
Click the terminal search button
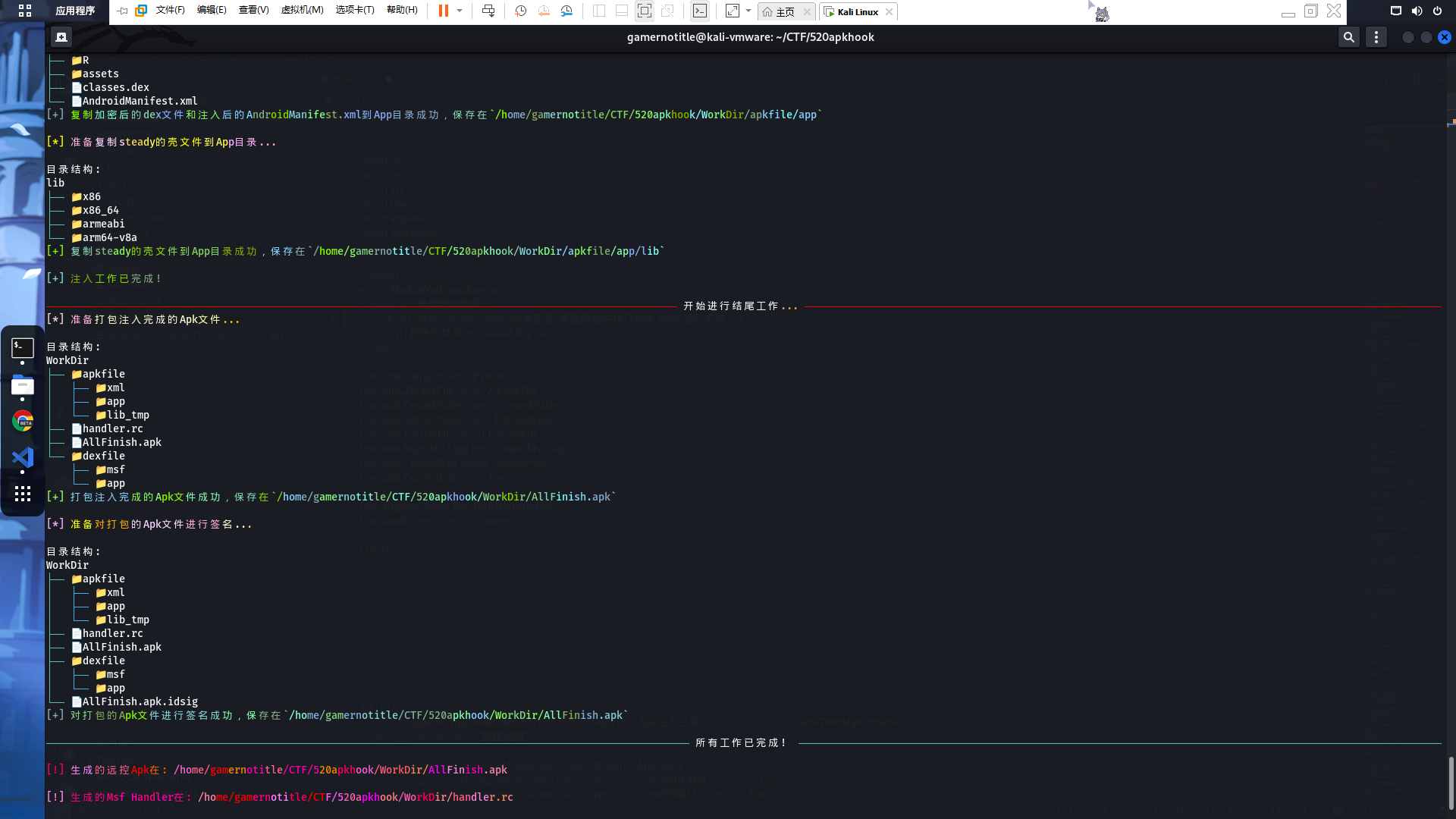[1348, 37]
